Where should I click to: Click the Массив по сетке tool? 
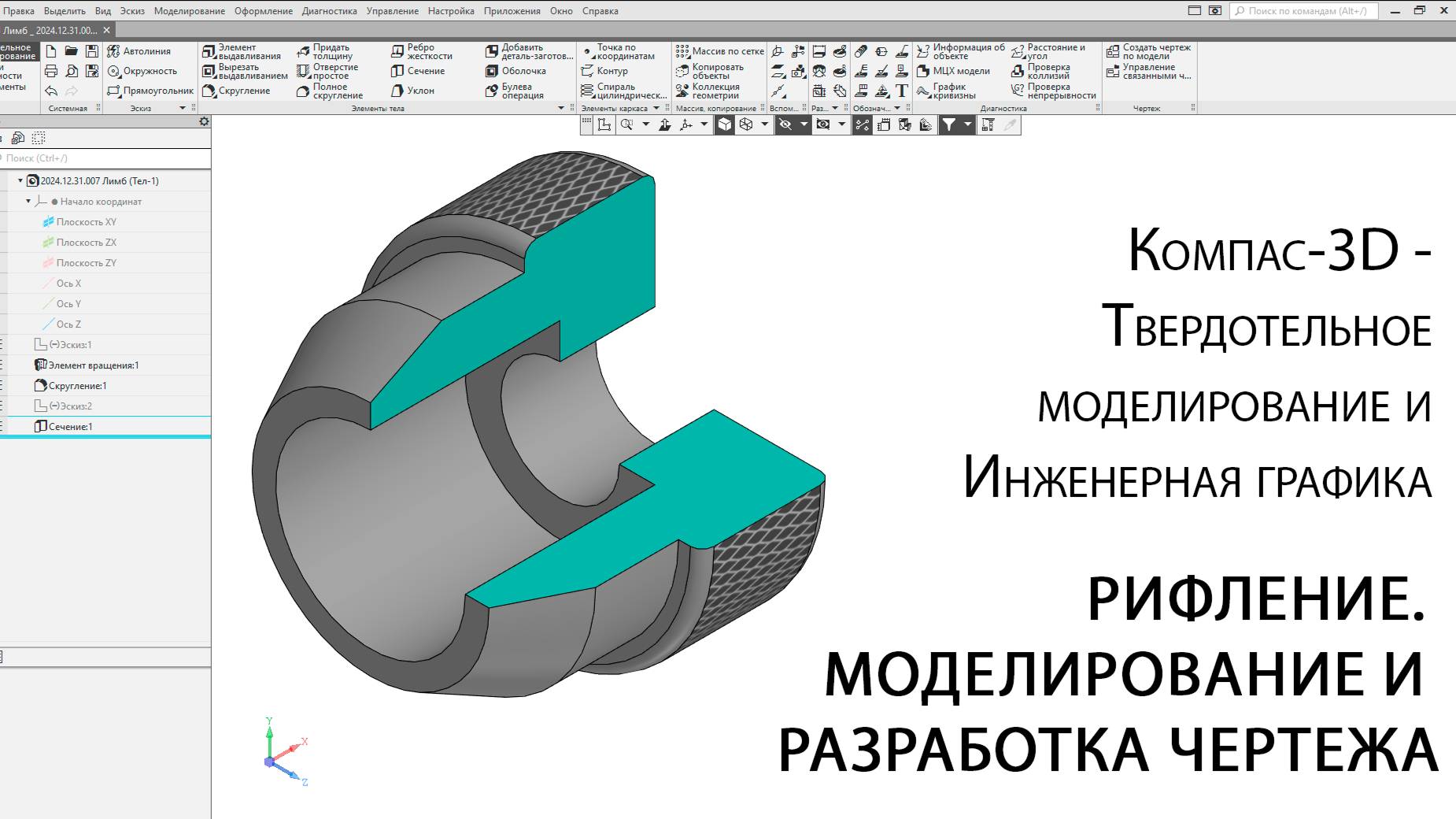[x=720, y=50]
